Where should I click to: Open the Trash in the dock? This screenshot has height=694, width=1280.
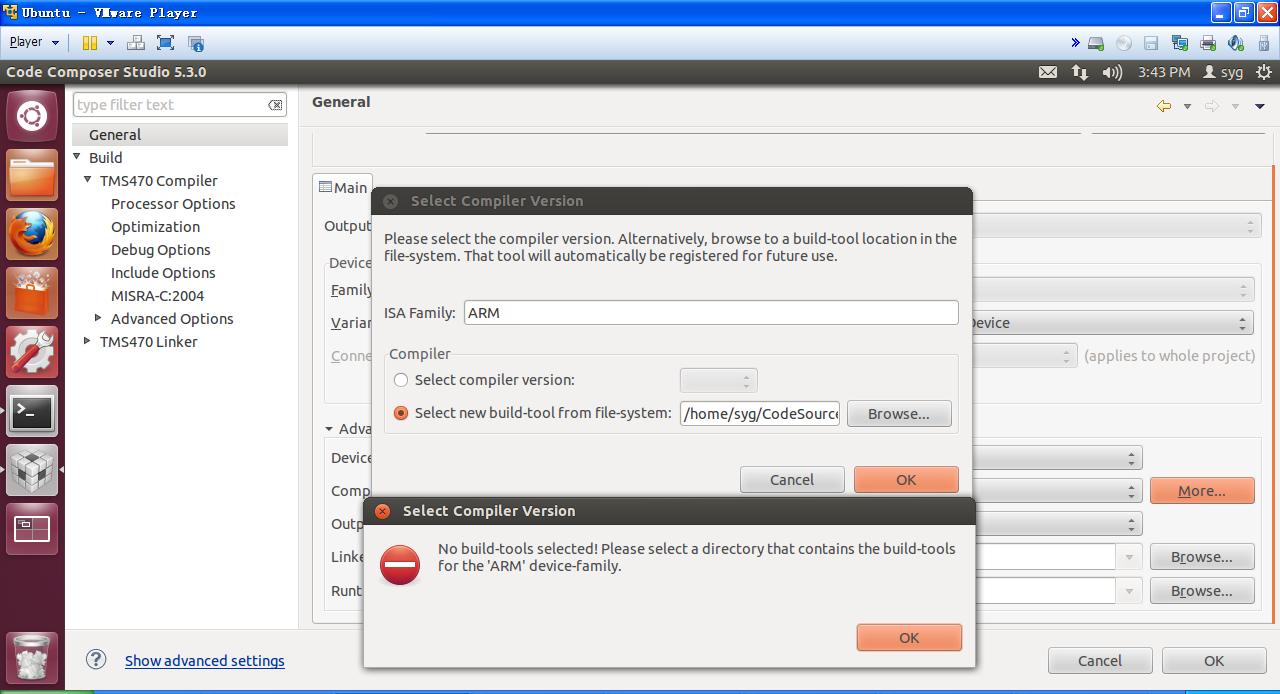click(x=32, y=658)
